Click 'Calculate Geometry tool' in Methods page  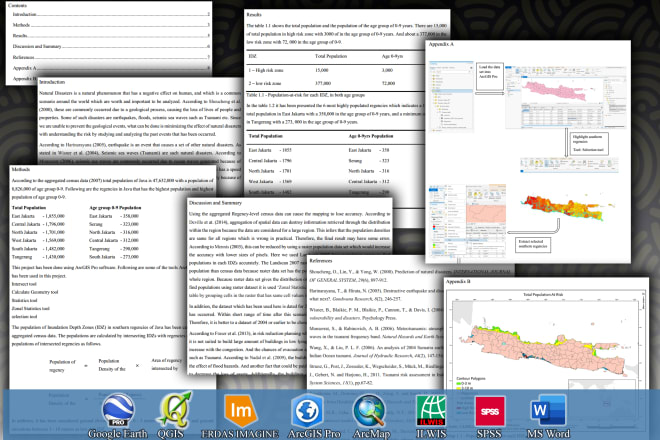coord(35,292)
